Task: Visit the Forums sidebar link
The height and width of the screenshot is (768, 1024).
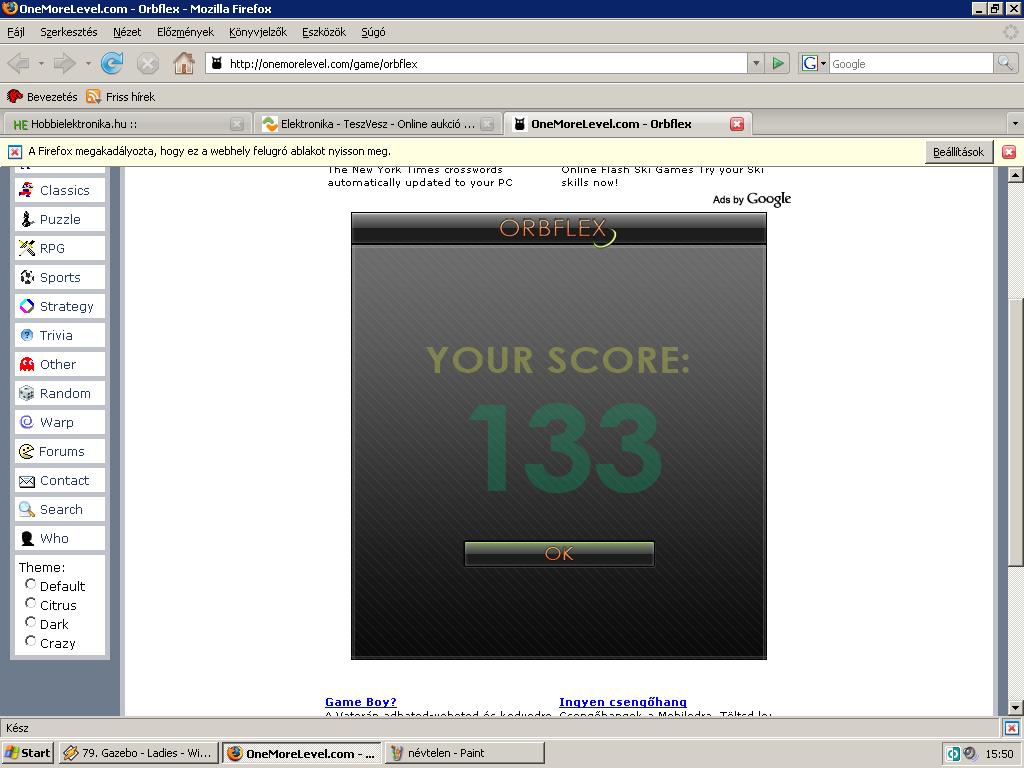Action: point(59,451)
